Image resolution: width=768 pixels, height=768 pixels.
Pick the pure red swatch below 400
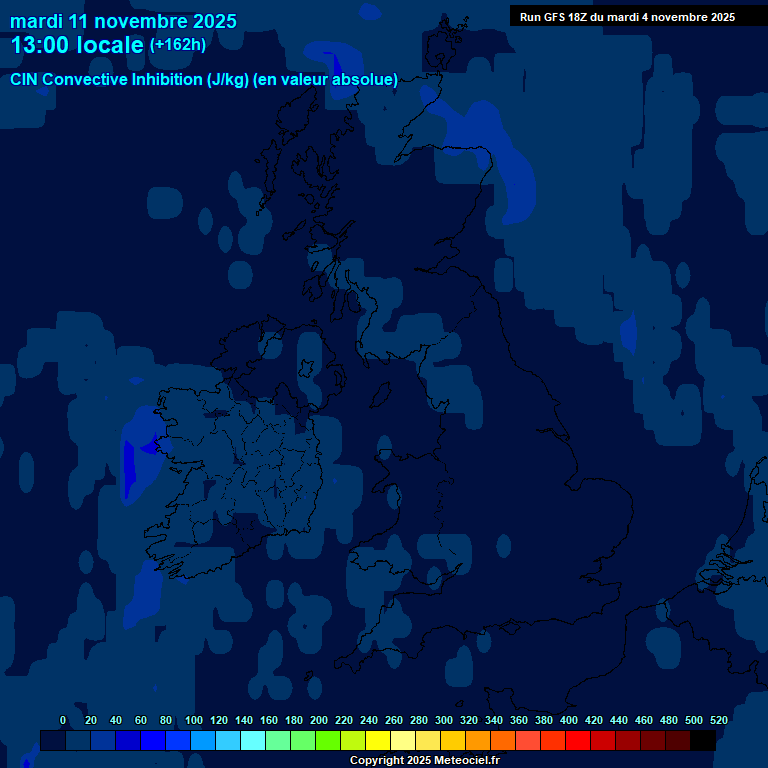(x=578, y=740)
